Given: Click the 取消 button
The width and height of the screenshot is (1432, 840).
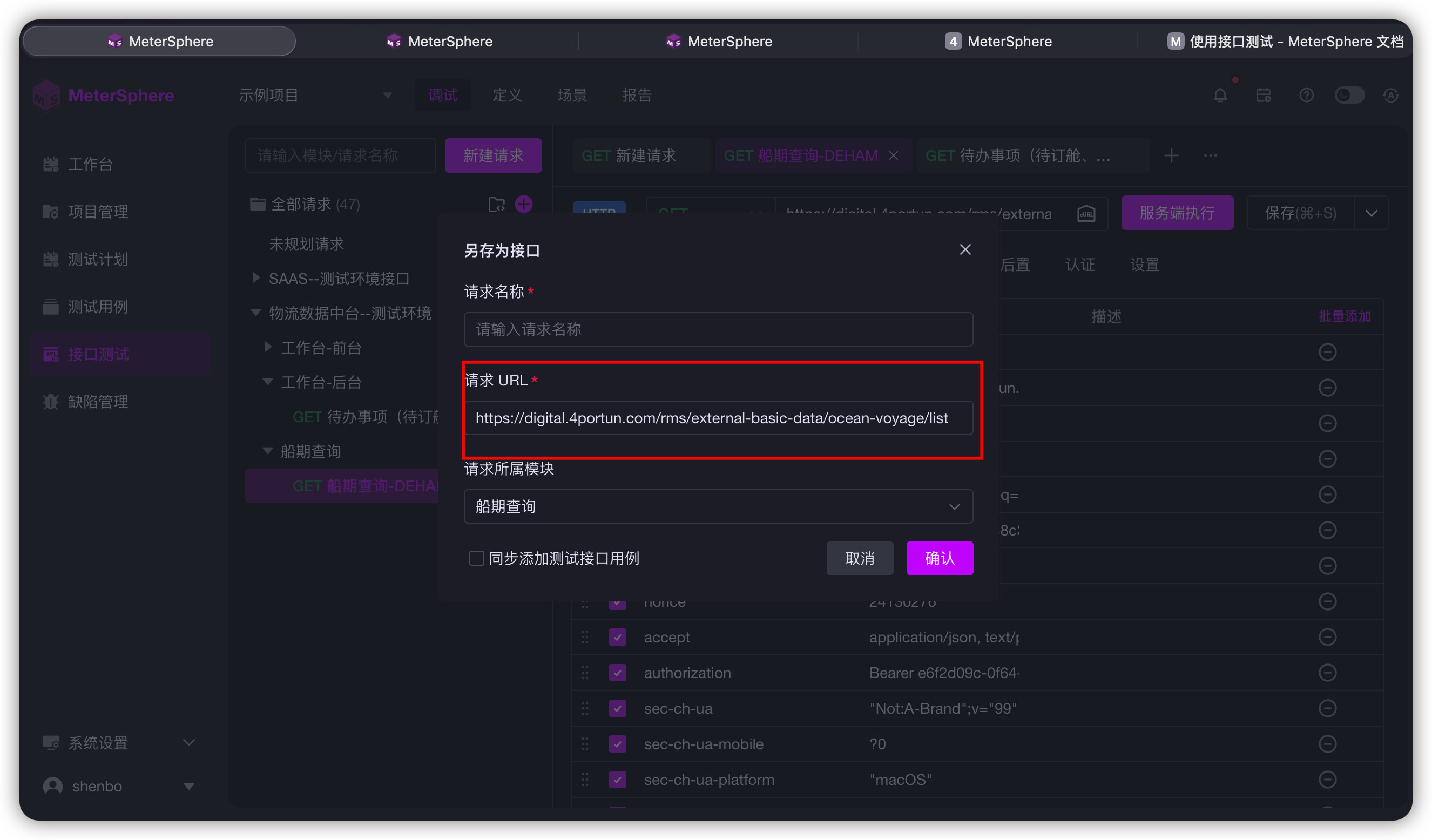Looking at the screenshot, I should point(859,558).
